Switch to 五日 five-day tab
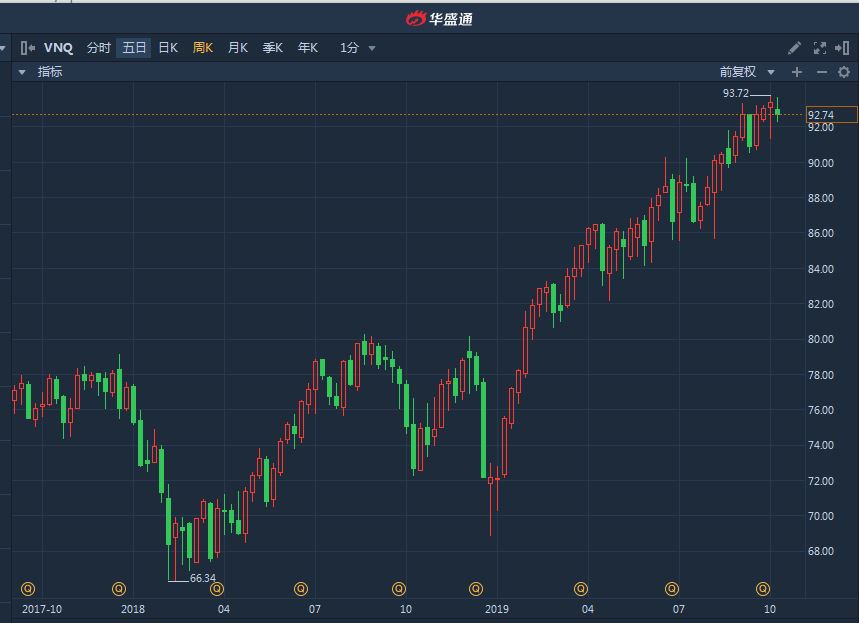The height and width of the screenshot is (623, 859). click(x=134, y=47)
